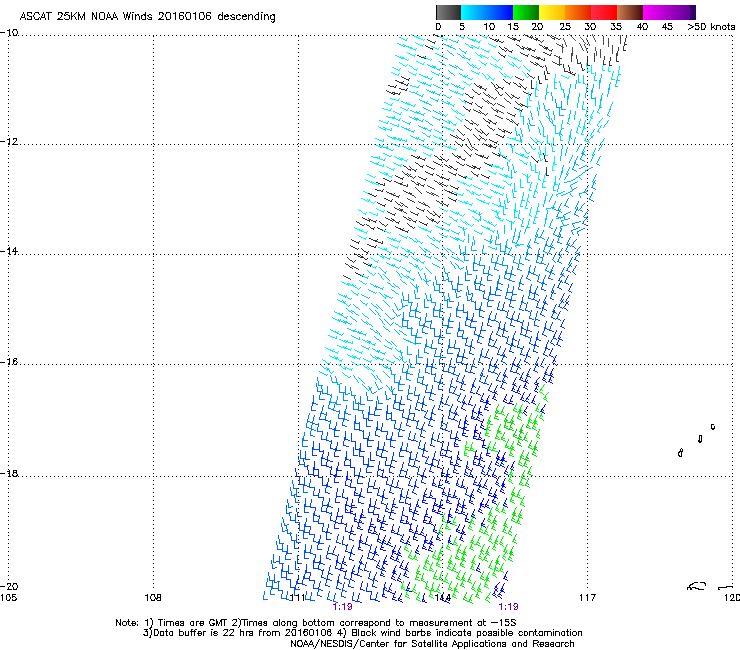This screenshot has width=740, height=650.
Task: Select the orange 25-30 knots legend swatch
Action: [578, 12]
